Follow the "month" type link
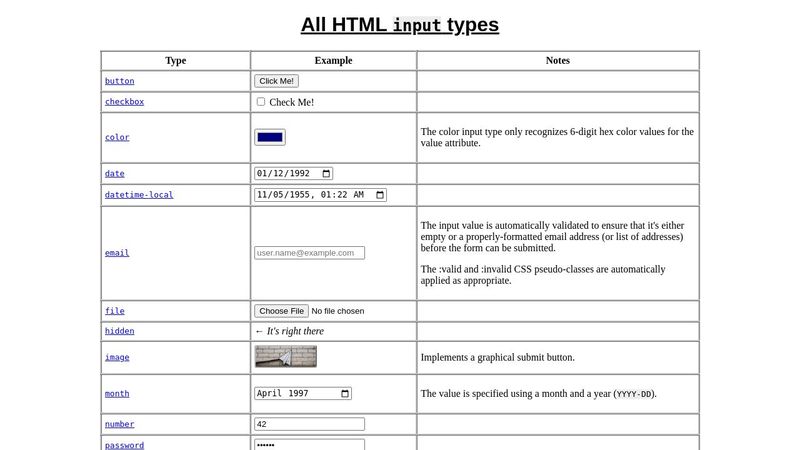800x450 pixels. click(x=117, y=394)
